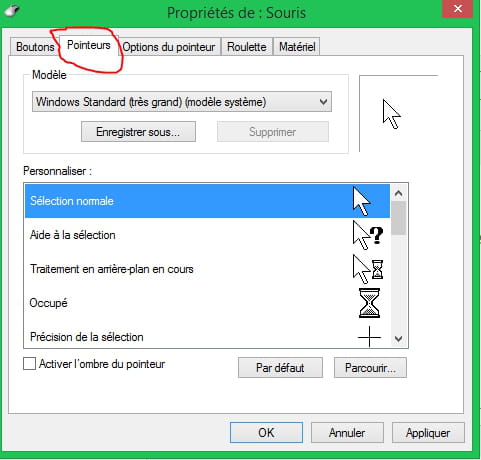Enable the pointer shadow checkbox

29,364
